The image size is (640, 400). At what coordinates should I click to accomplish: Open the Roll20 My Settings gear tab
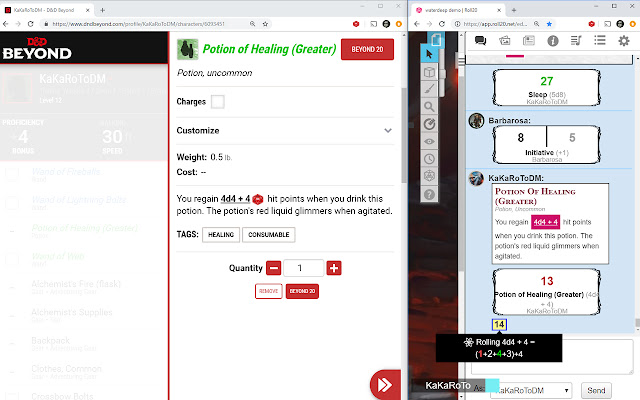(624, 41)
